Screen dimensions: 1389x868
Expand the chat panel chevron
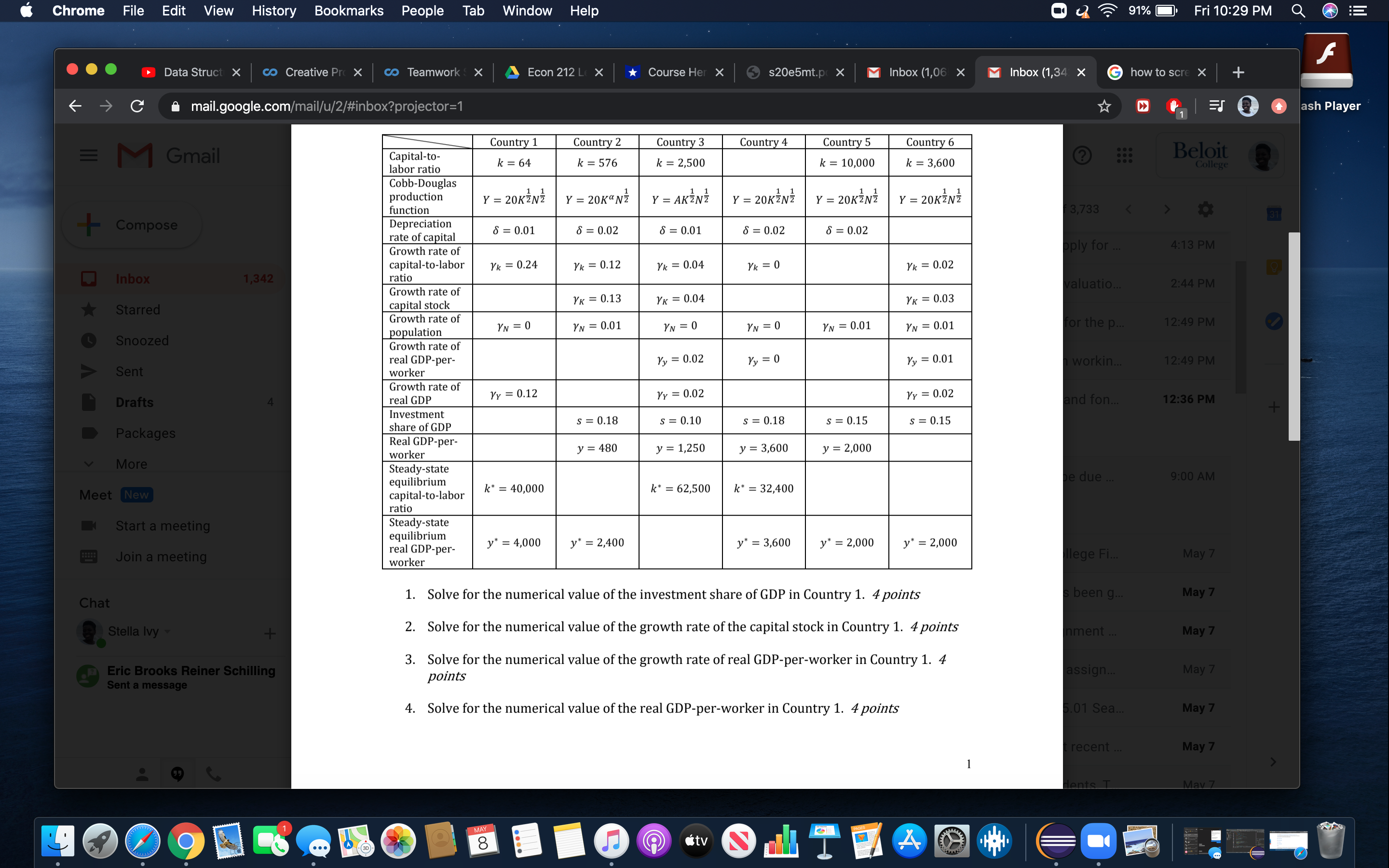click(x=1273, y=762)
